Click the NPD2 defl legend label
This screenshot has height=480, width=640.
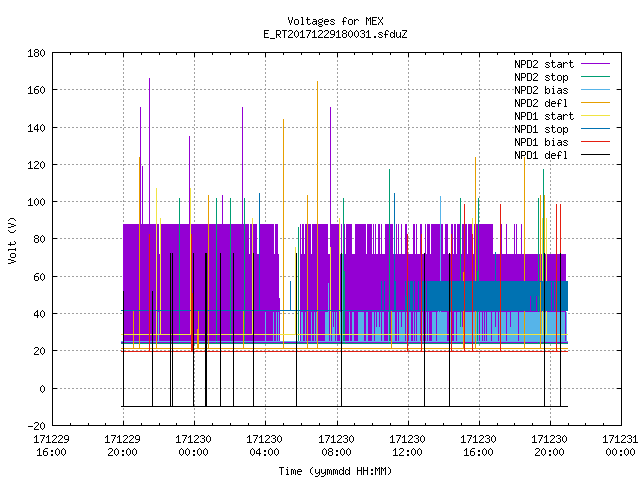tap(541, 103)
